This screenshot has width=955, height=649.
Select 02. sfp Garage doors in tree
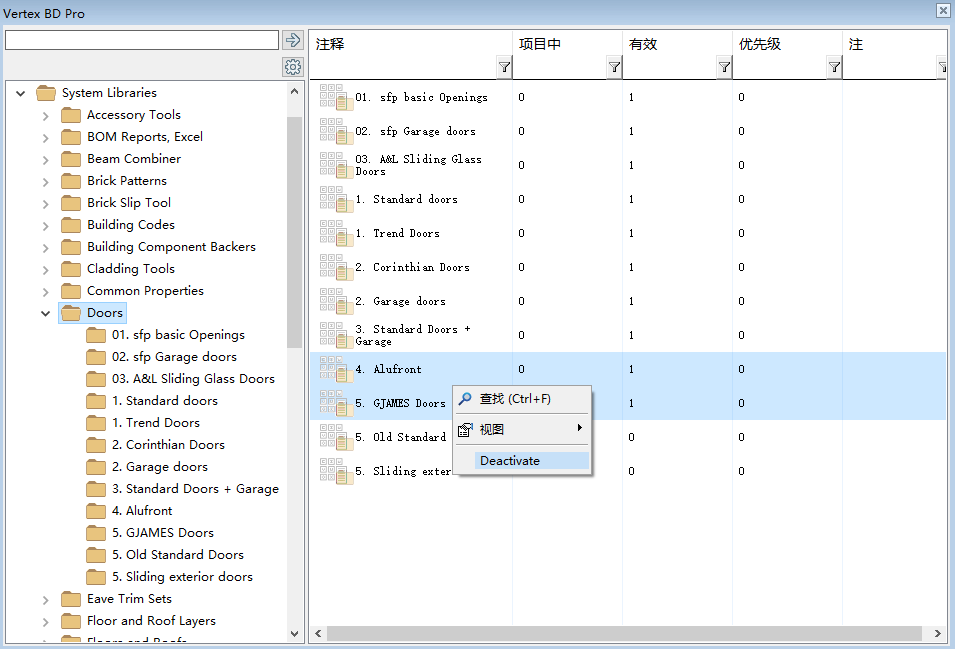pos(174,357)
